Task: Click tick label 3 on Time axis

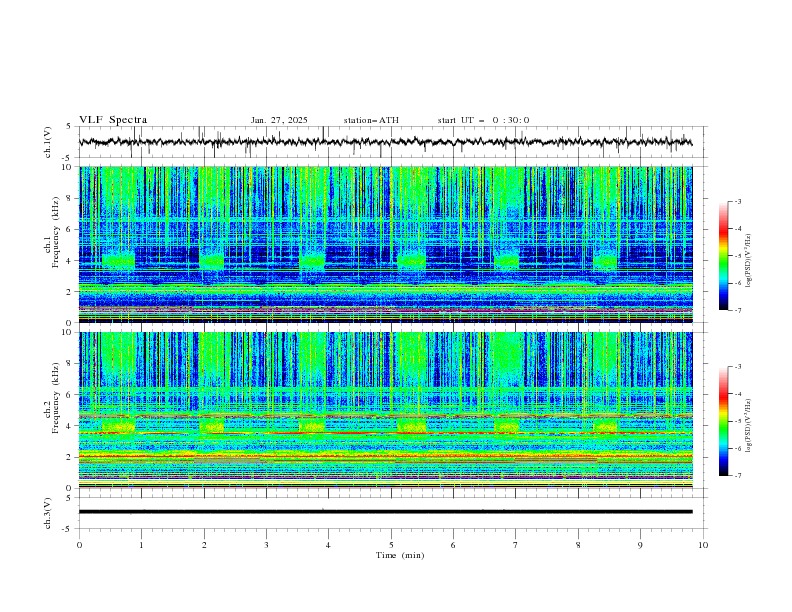Action: pyautogui.click(x=266, y=545)
